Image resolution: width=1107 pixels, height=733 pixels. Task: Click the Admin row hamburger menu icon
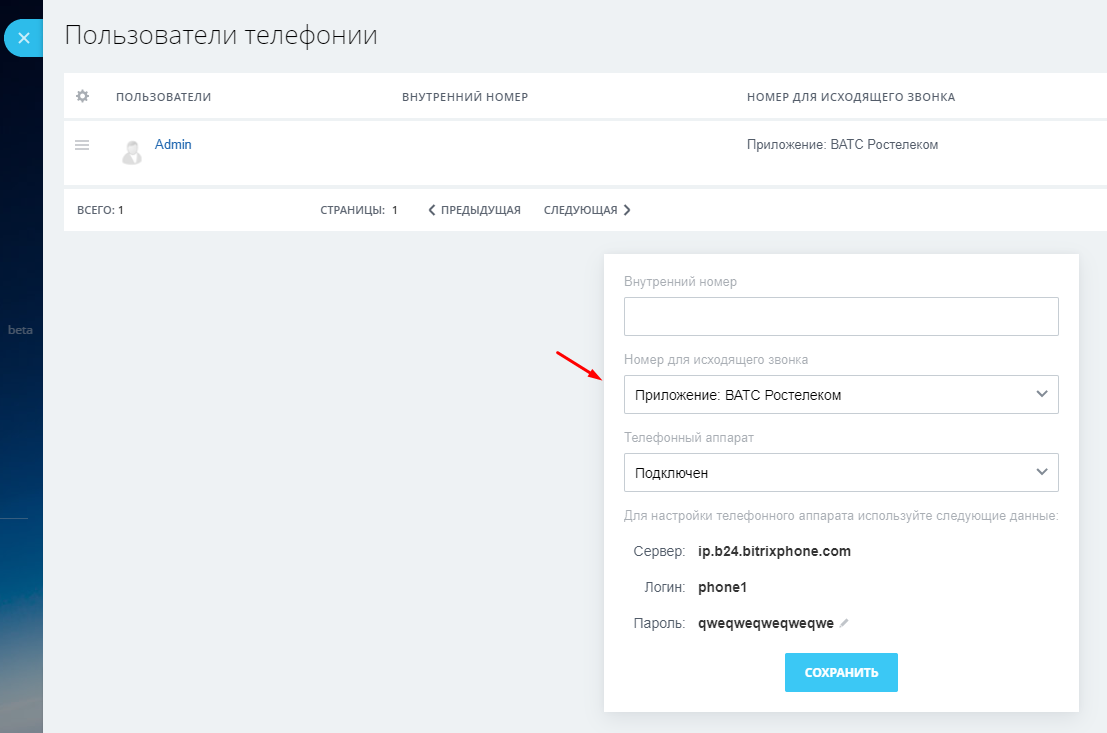tap(82, 145)
